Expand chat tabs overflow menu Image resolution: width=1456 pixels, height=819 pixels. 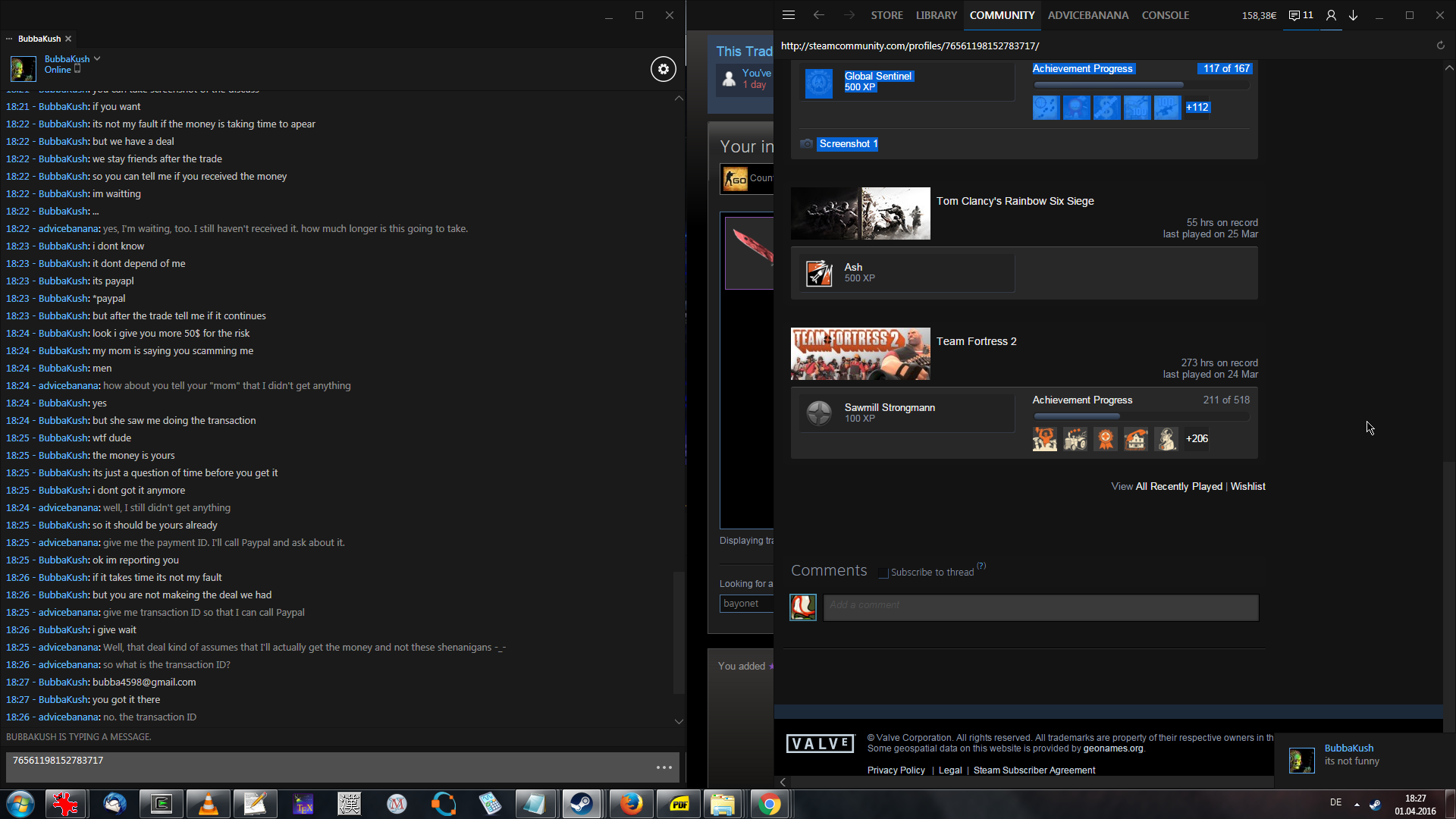click(x=9, y=39)
